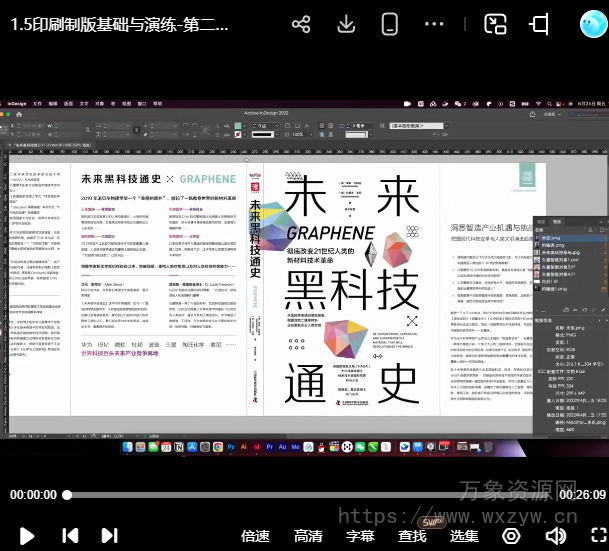Click the picture-in-picture icon

click(x=495, y=24)
